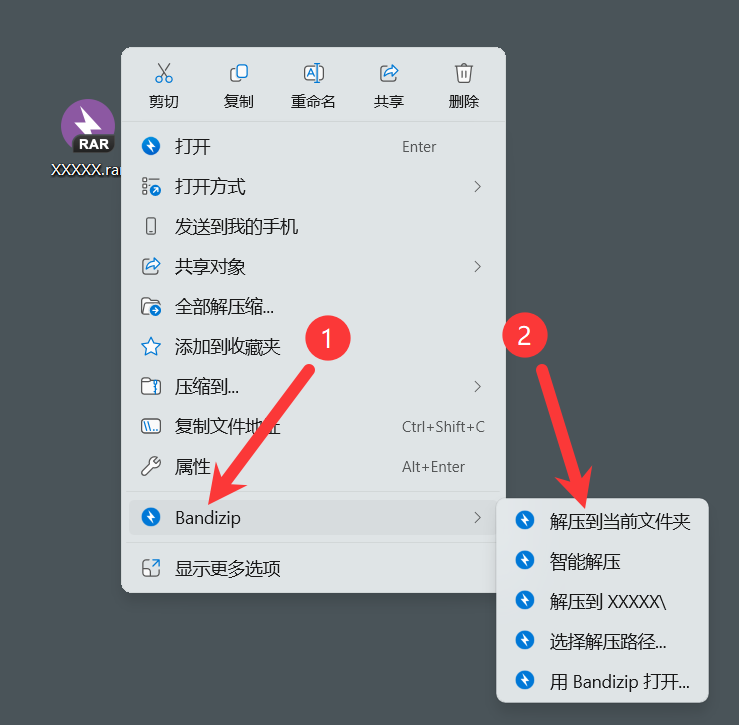Select the XXXXX.rar file icon on desktop

pos(88,126)
